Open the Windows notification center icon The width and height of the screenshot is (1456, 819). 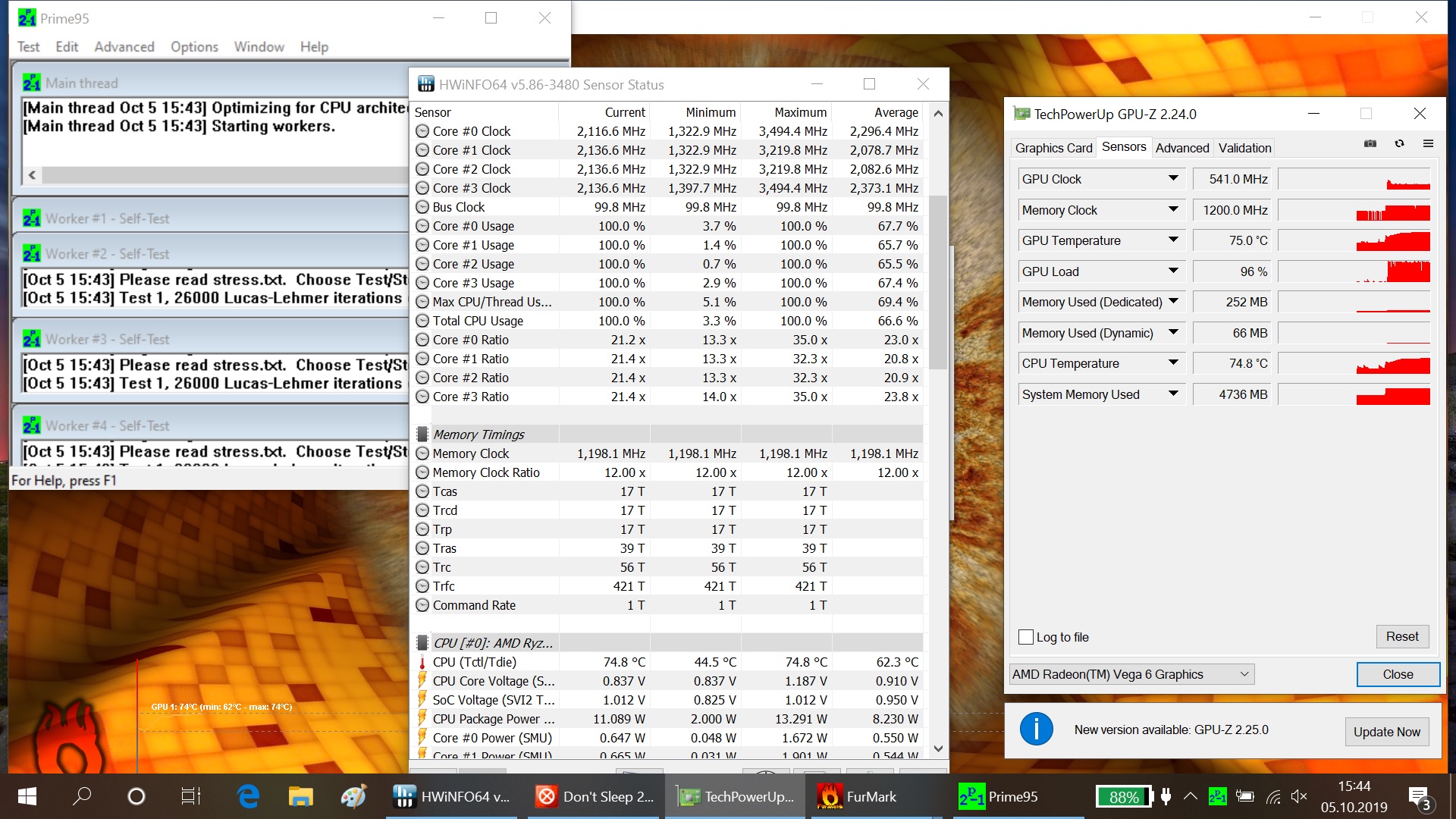(x=1418, y=796)
